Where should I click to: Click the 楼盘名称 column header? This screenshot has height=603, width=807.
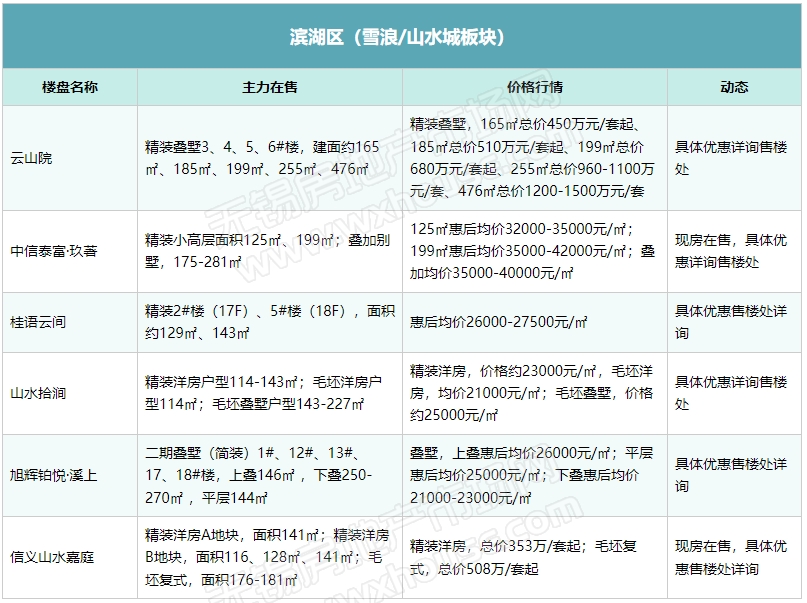tap(70, 87)
